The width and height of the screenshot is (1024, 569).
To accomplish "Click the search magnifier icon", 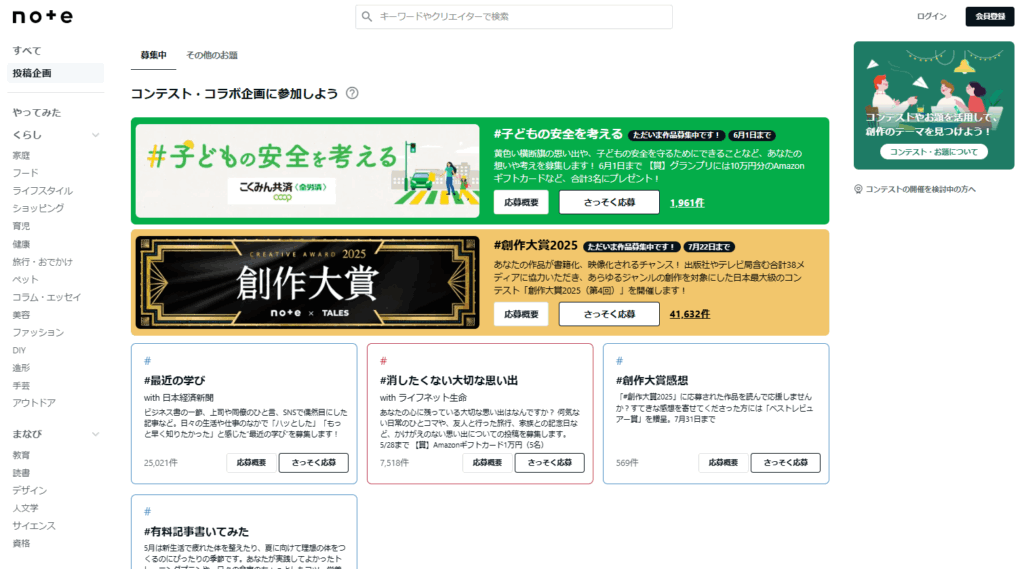I will click(x=367, y=16).
